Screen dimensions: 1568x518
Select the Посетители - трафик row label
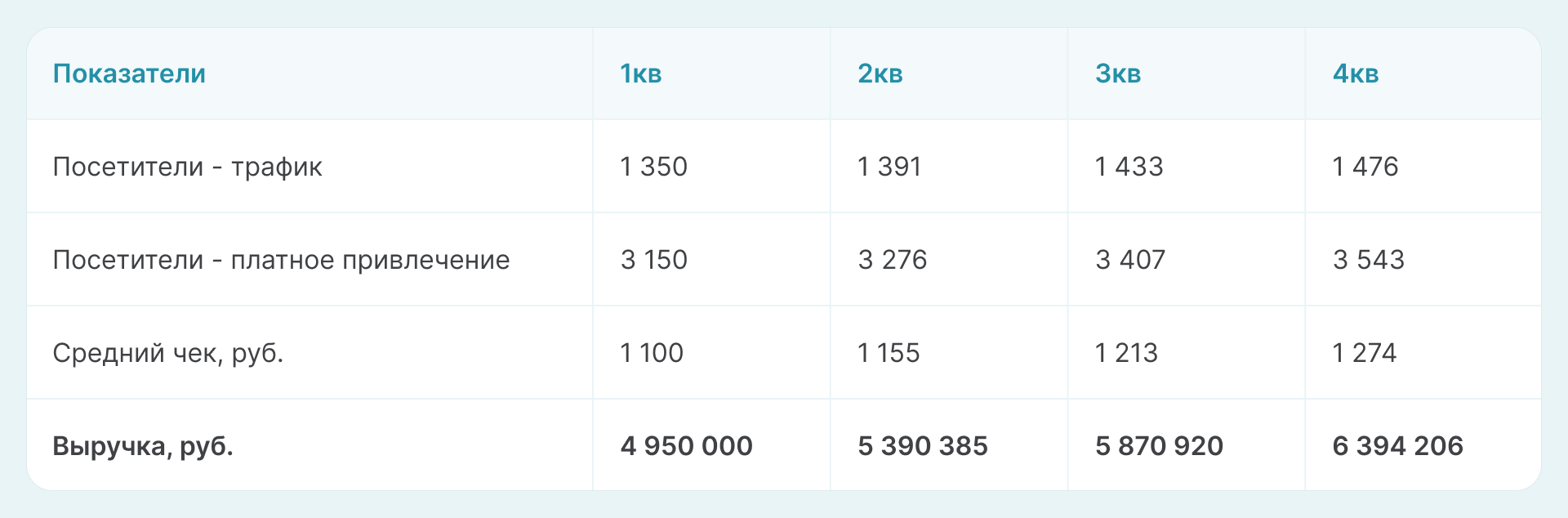click(187, 167)
